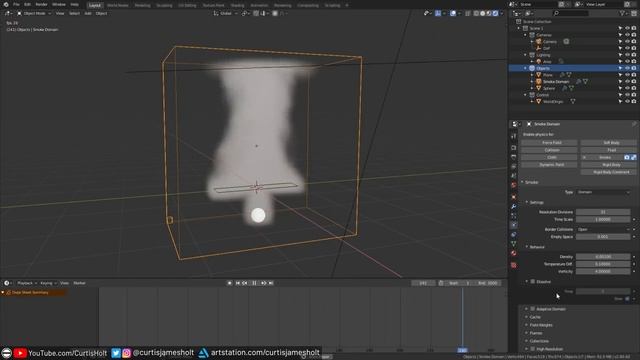
Task: Open the Global transform orientation dropdown
Action: [x=225, y=13]
